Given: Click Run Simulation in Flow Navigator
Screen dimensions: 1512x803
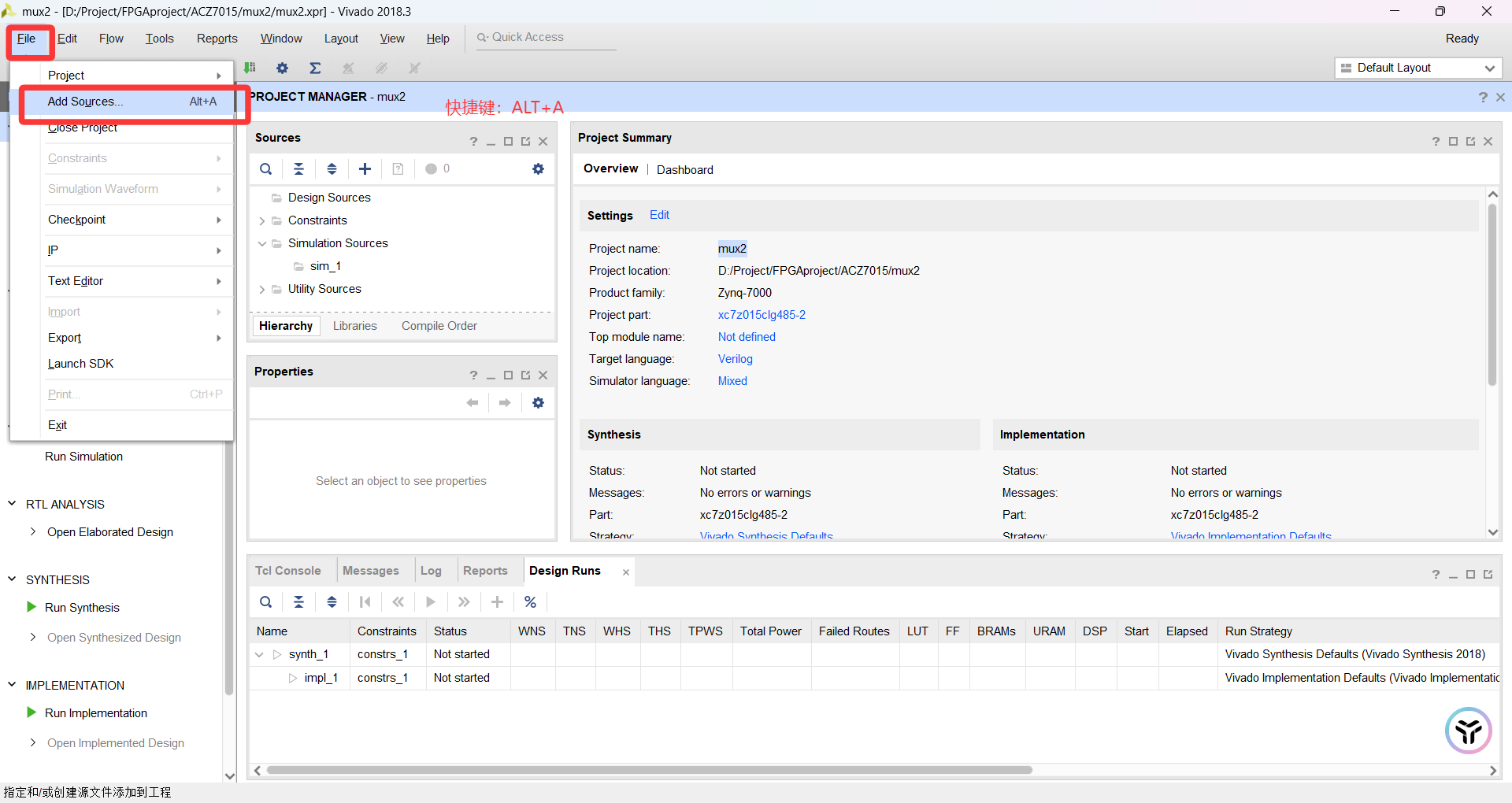Looking at the screenshot, I should tap(83, 457).
